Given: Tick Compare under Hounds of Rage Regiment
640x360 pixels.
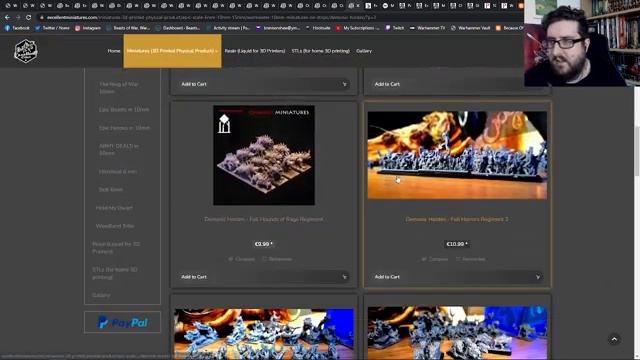Looking at the screenshot, I should pyautogui.click(x=241, y=259).
